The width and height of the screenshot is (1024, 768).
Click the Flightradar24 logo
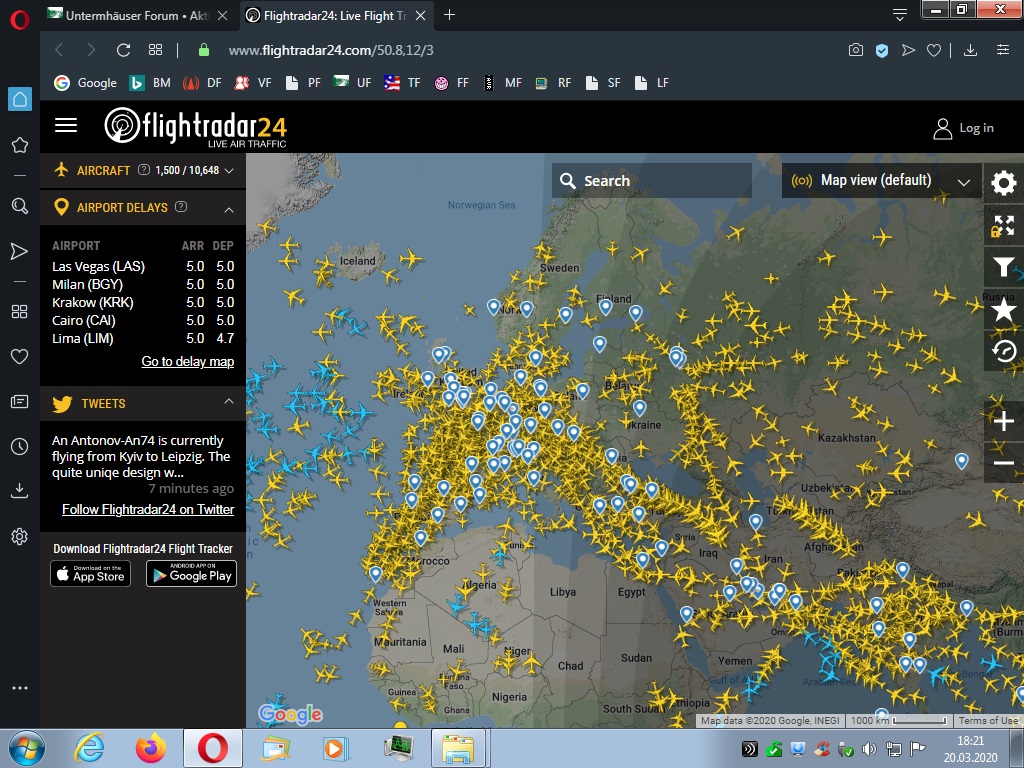pyautogui.click(x=195, y=127)
